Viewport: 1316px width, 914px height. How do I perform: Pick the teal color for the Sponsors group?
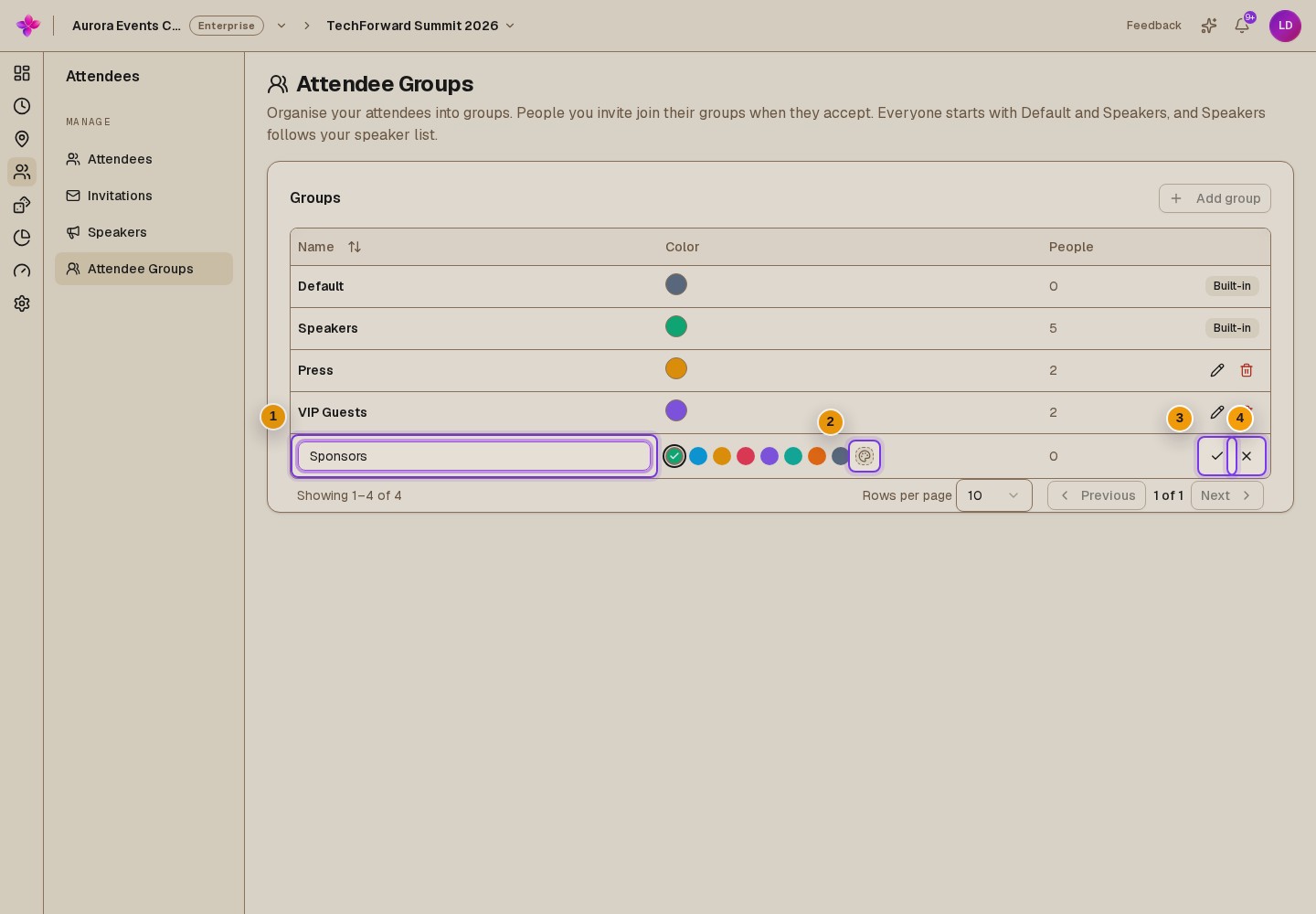tap(793, 456)
